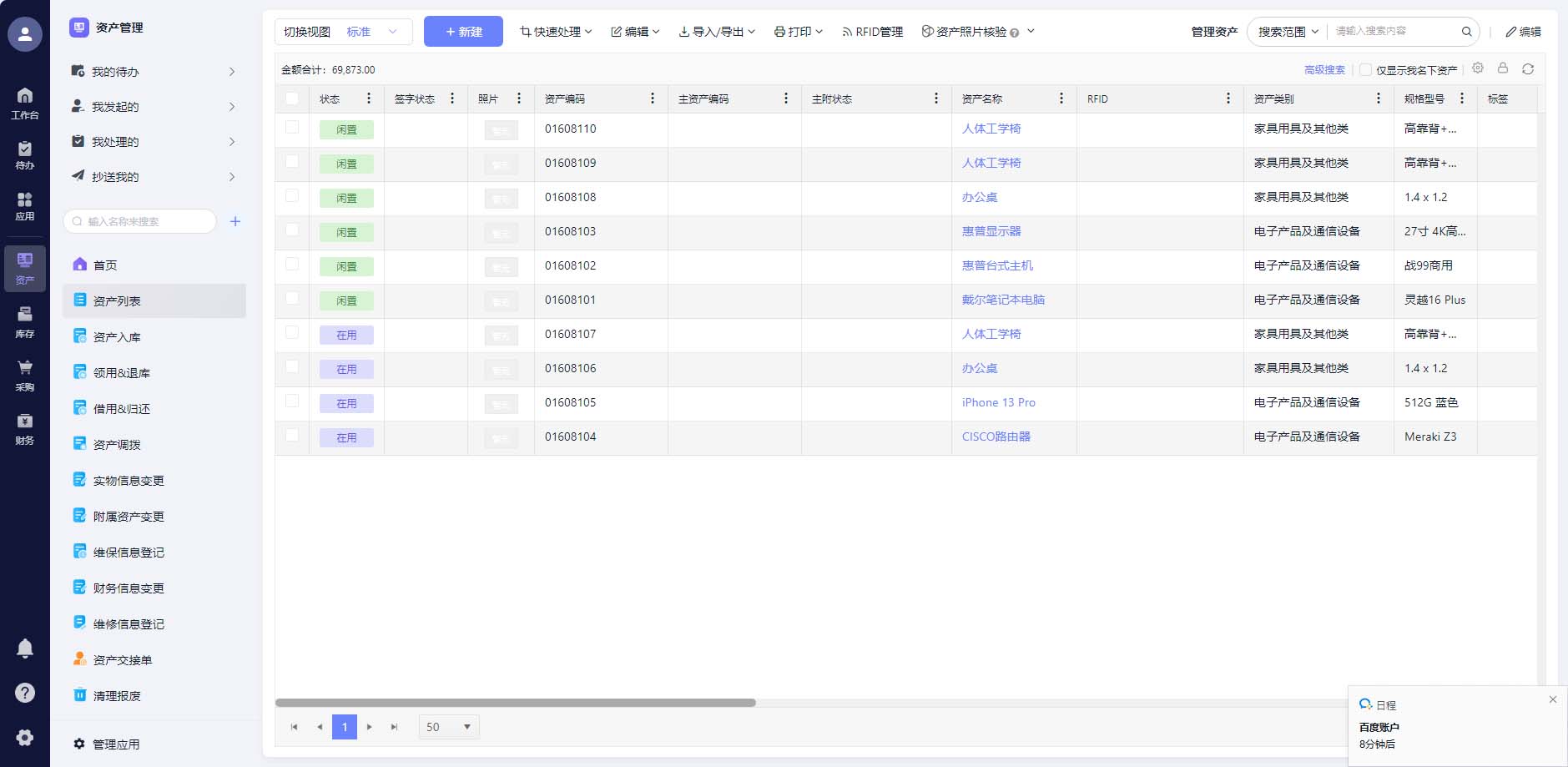Image resolution: width=1568 pixels, height=767 pixels.
Task: Open the iPhone 13 Pro asset link
Action: [x=998, y=402]
